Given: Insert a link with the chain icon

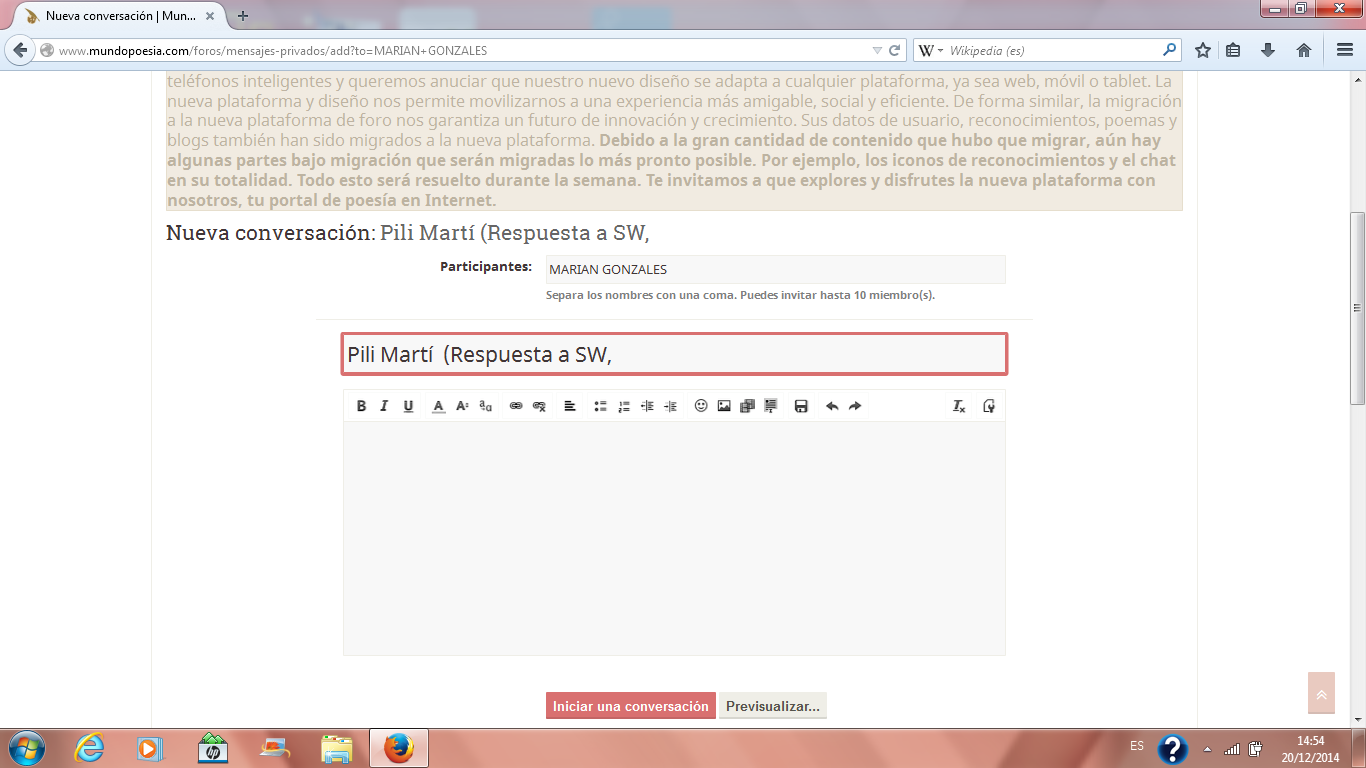Looking at the screenshot, I should (516, 406).
